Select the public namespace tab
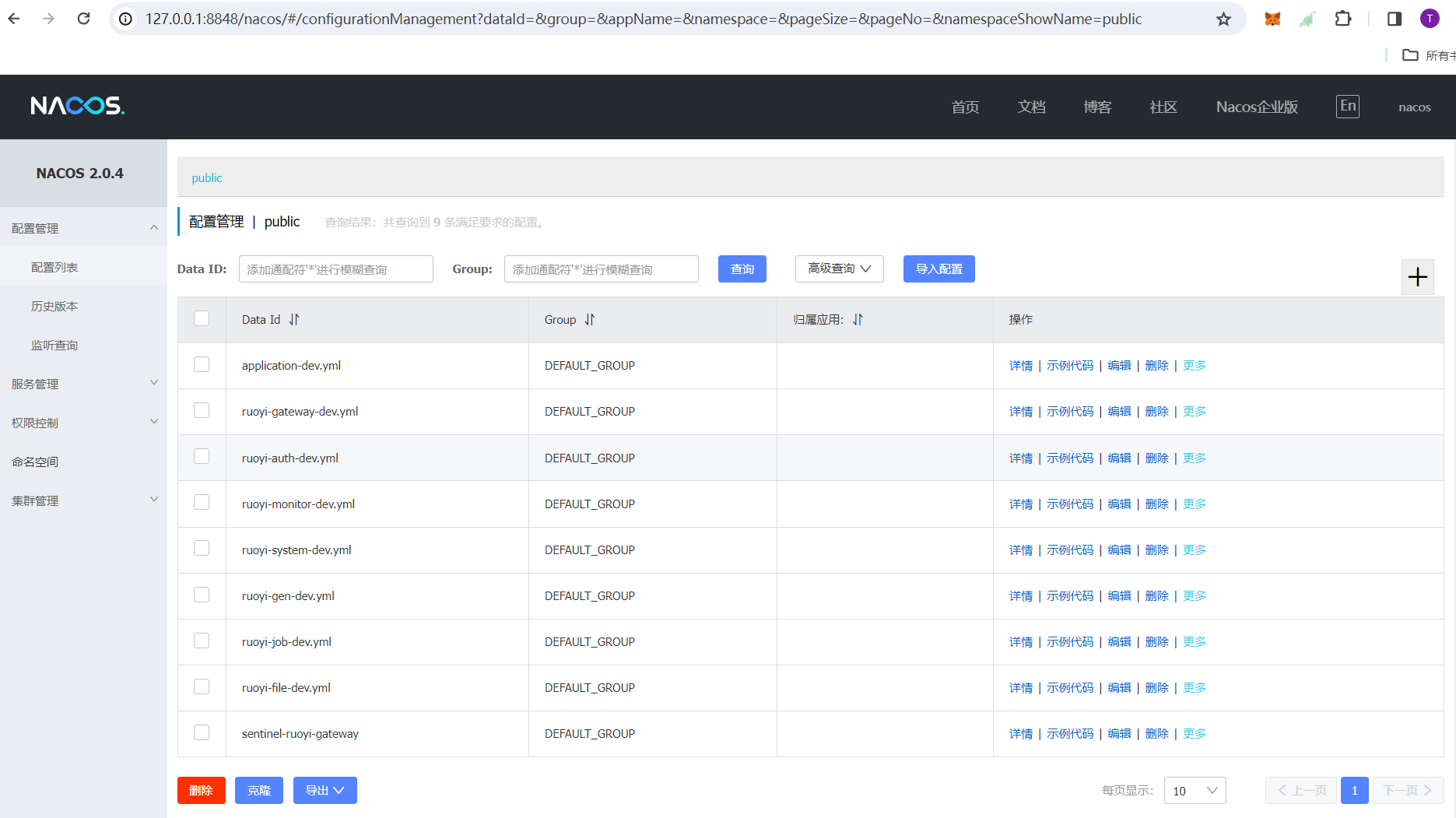Image resolution: width=1456 pixels, height=818 pixels. (206, 178)
